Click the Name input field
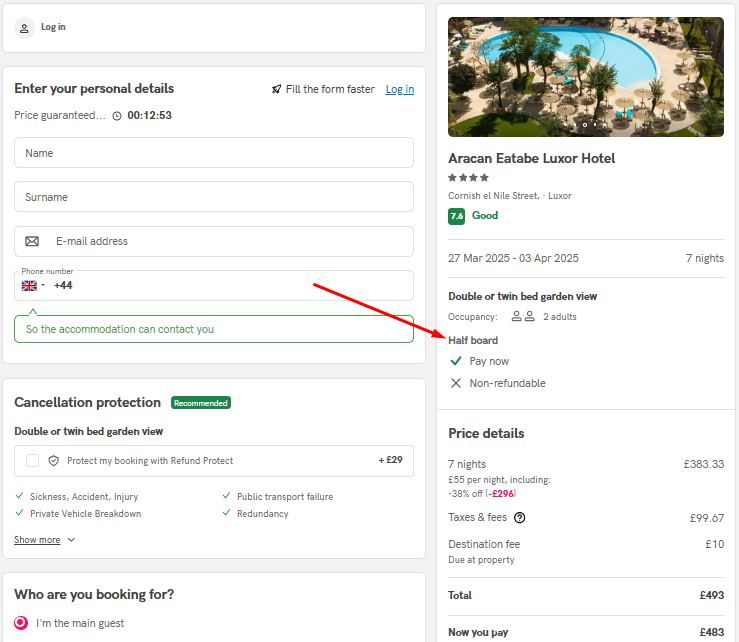 click(214, 153)
